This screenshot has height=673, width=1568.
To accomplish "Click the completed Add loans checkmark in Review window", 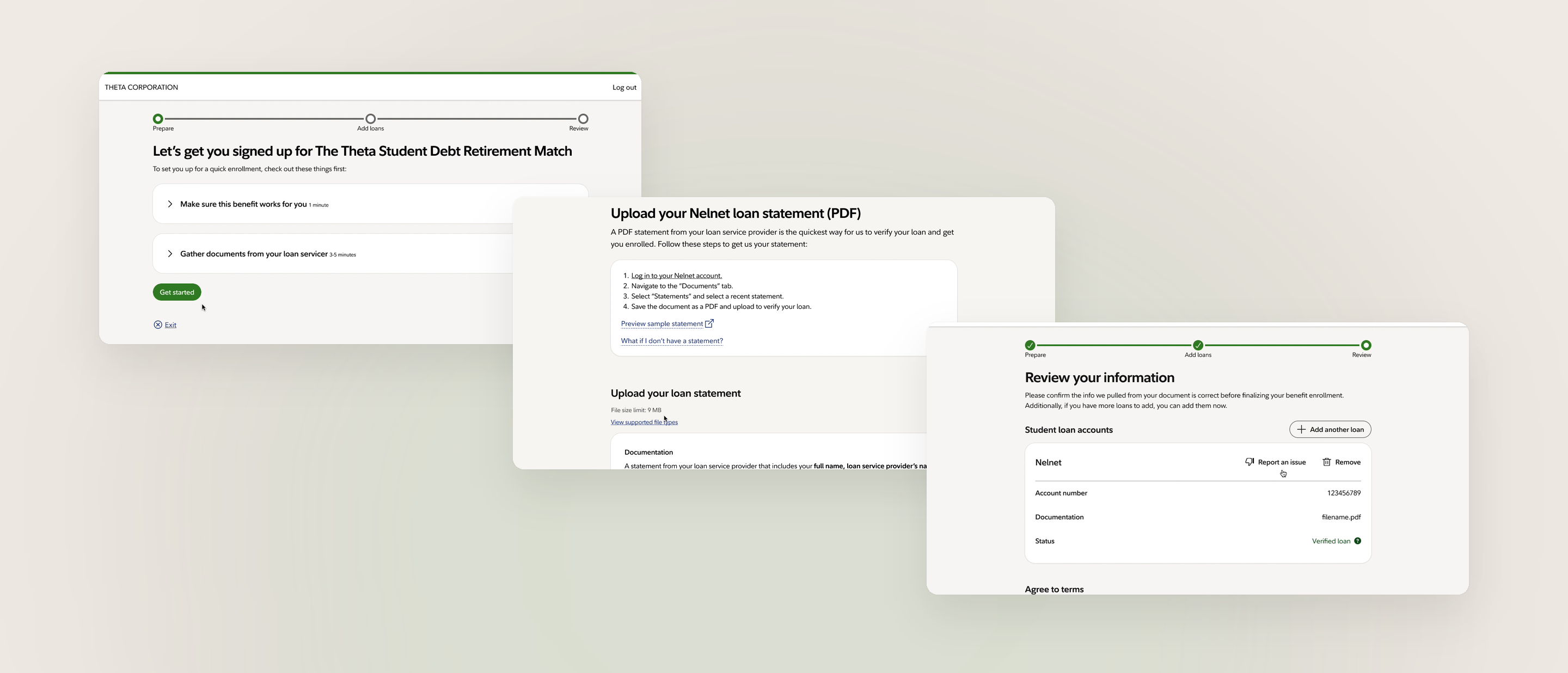I will click(x=1198, y=345).
